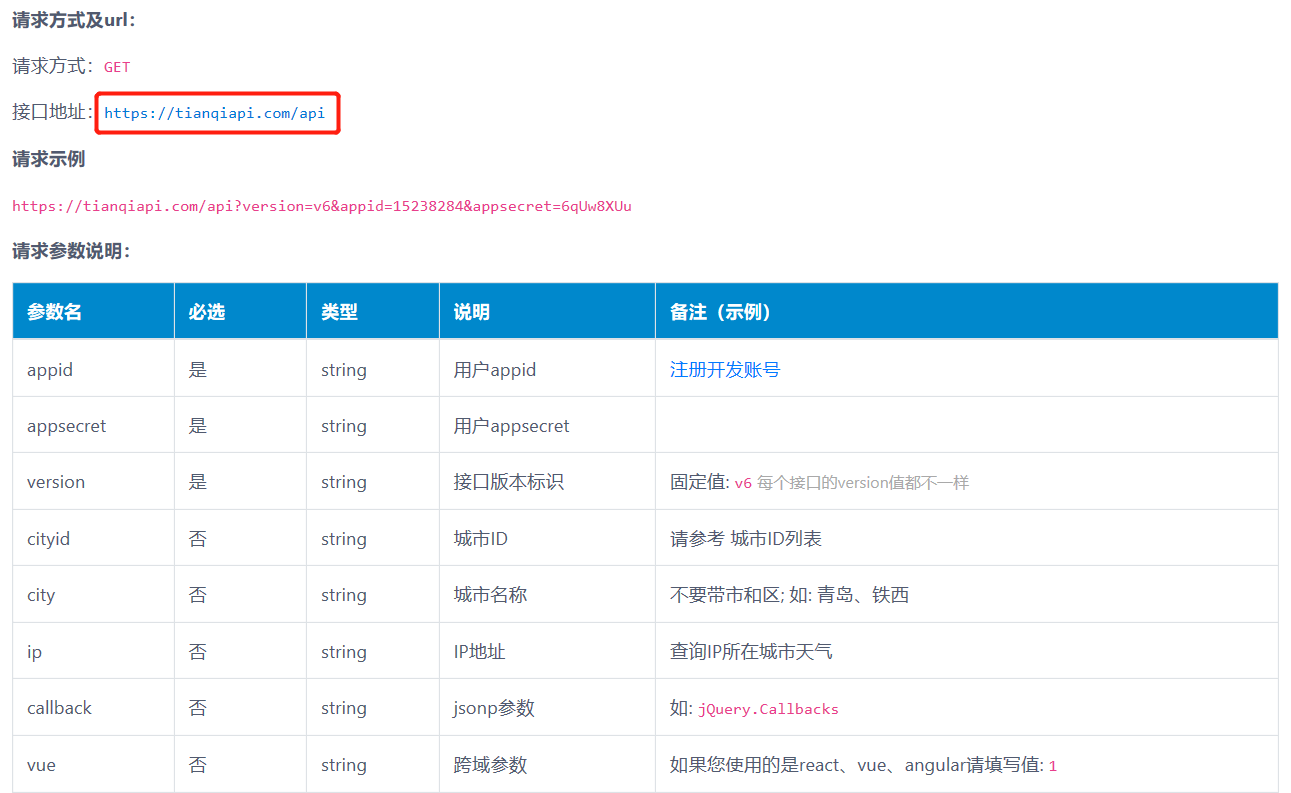
Task: Select the vue parameter name cell
Action: 93,764
